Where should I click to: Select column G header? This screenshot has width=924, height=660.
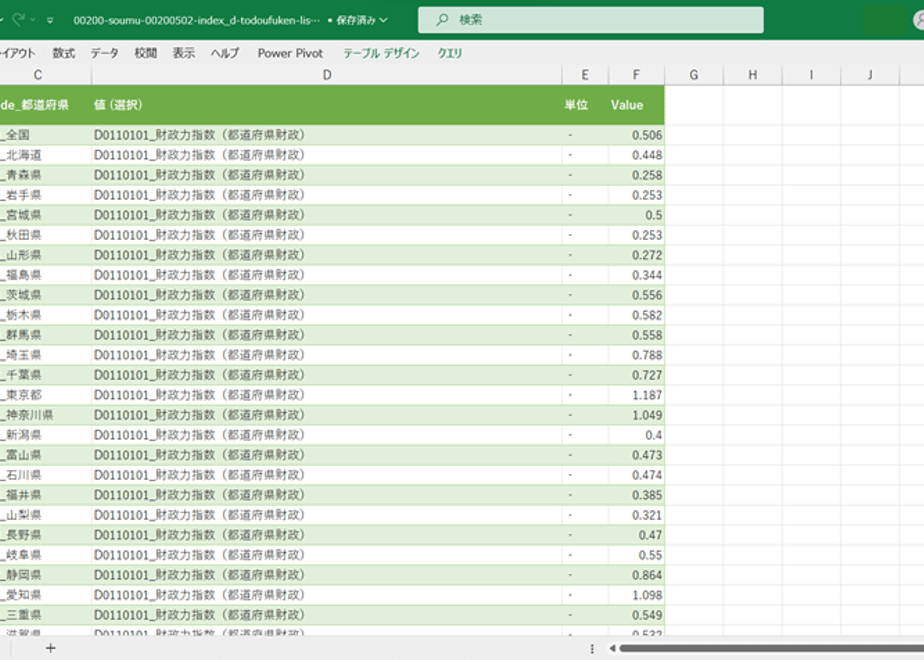click(694, 75)
